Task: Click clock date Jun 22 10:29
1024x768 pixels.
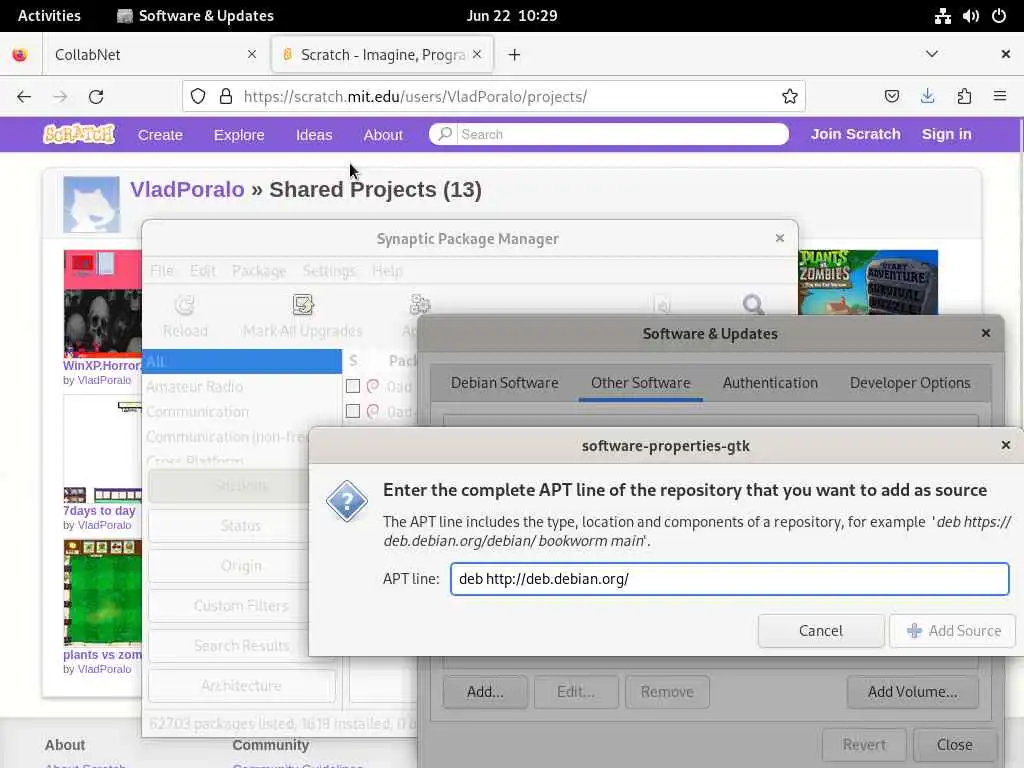Action: (x=511, y=16)
